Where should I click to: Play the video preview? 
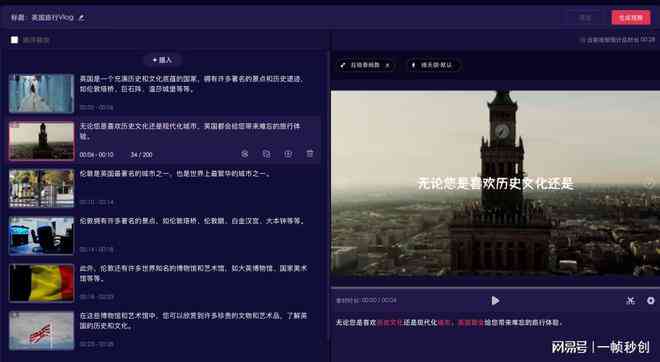pos(495,301)
